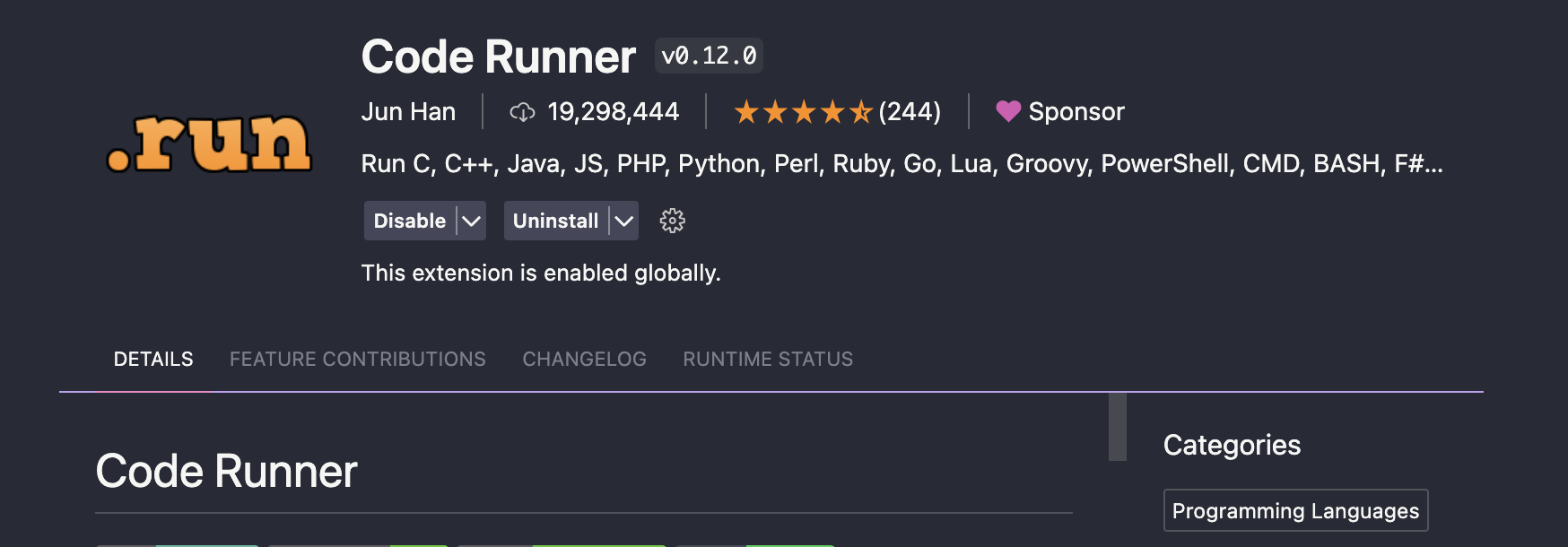1568x547 pixels.
Task: Expand the Uninstall dropdown arrow
Action: [624, 221]
